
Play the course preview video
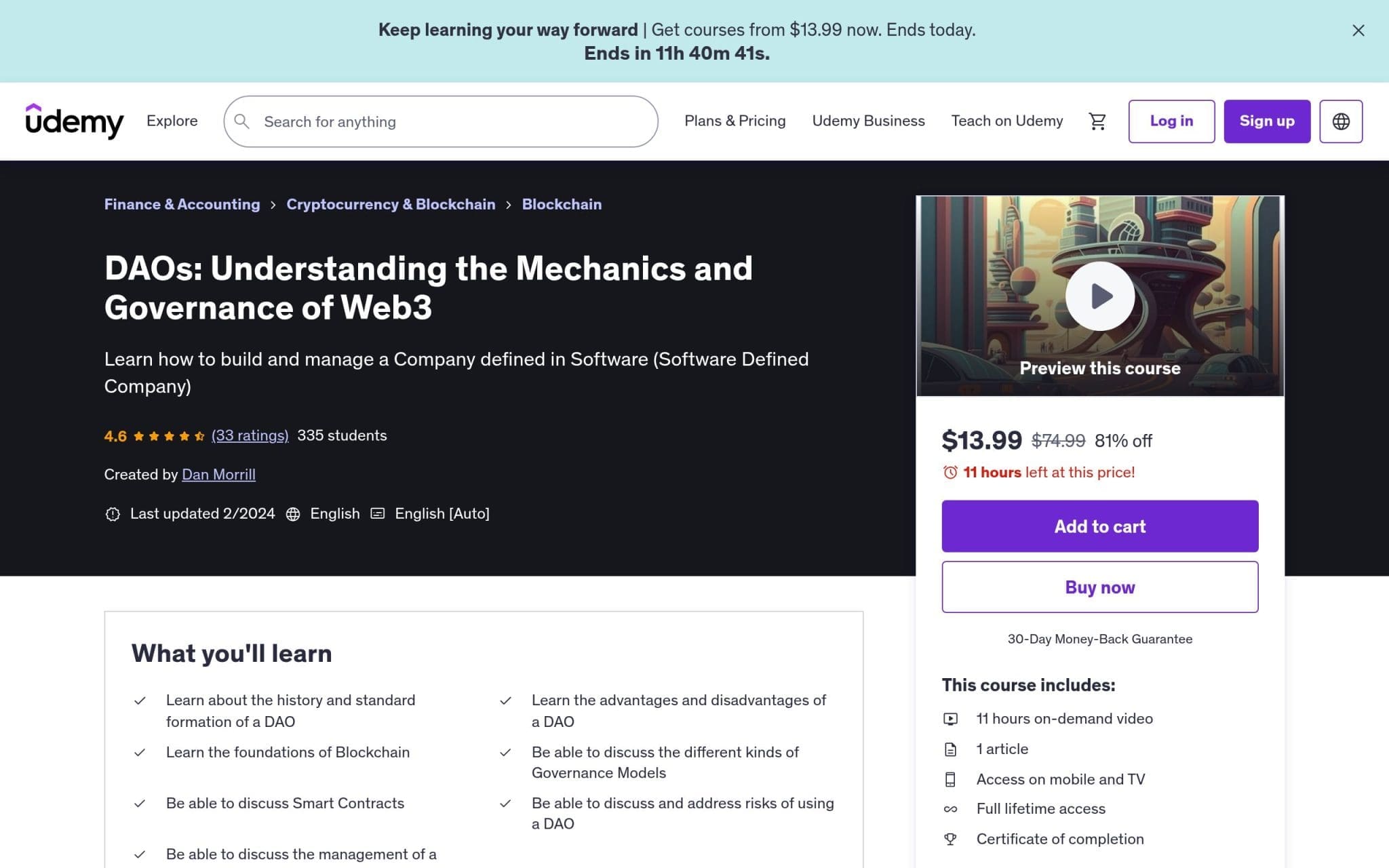pos(1099,296)
